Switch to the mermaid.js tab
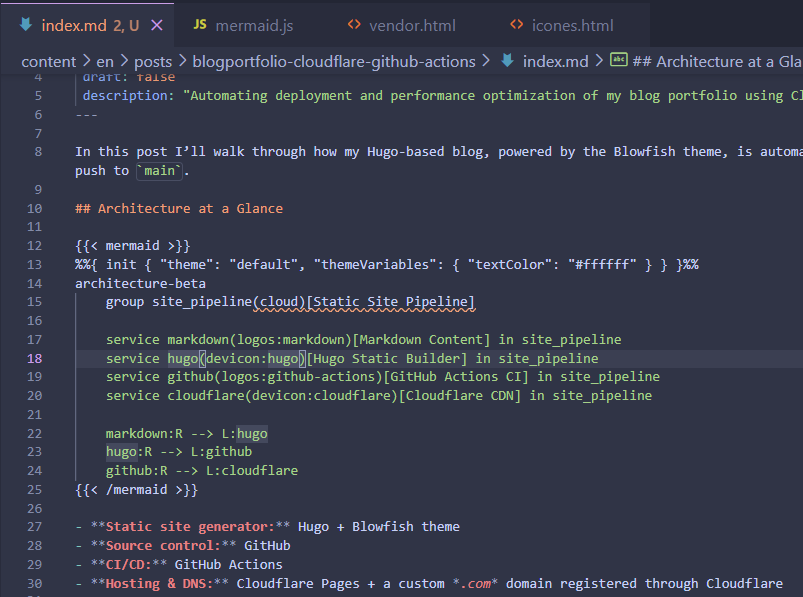 click(x=253, y=26)
